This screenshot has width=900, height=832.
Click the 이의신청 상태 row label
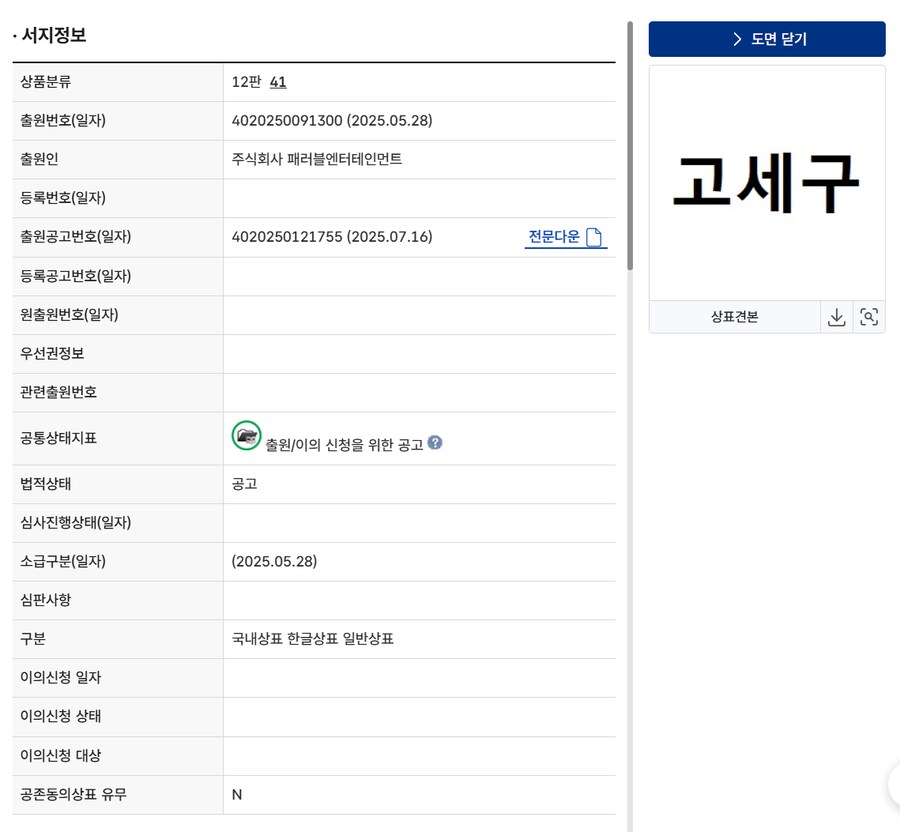(x=61, y=716)
